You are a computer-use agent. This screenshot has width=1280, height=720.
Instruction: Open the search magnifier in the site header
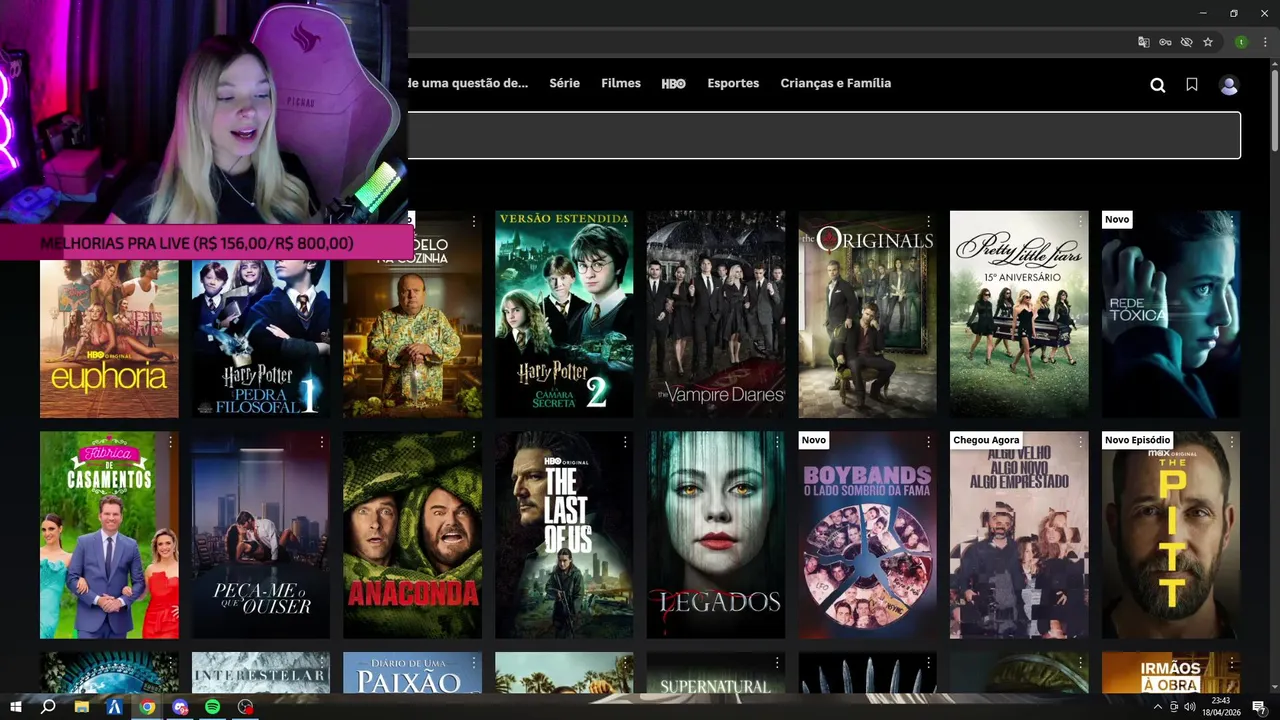1157,85
